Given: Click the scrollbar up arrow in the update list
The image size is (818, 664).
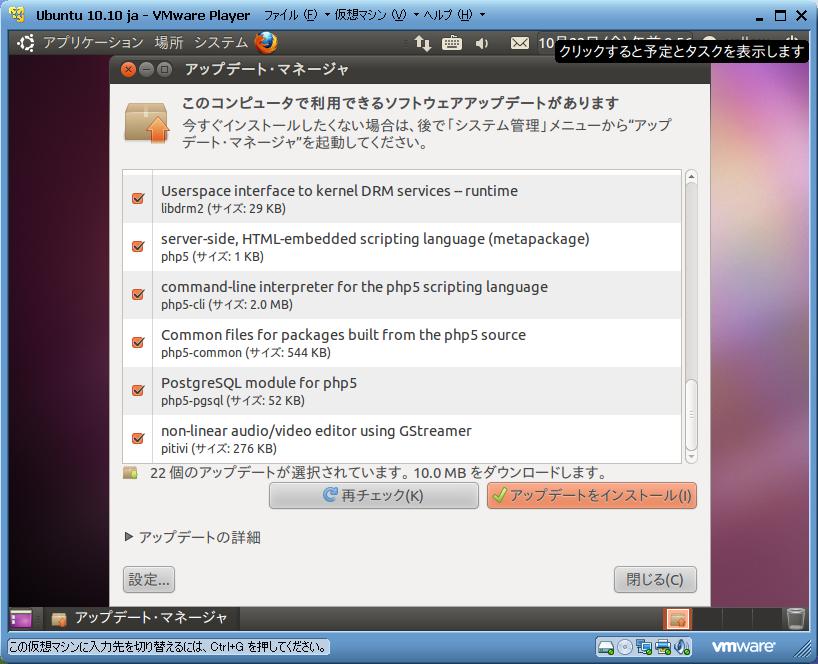Looking at the screenshot, I should 691,177.
